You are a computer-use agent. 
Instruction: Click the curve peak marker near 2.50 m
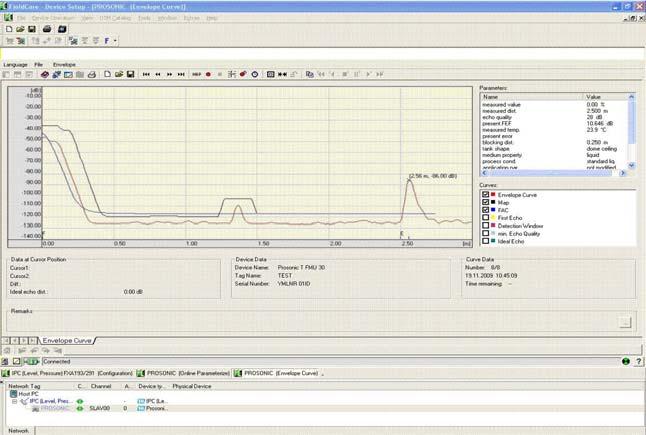[409, 180]
